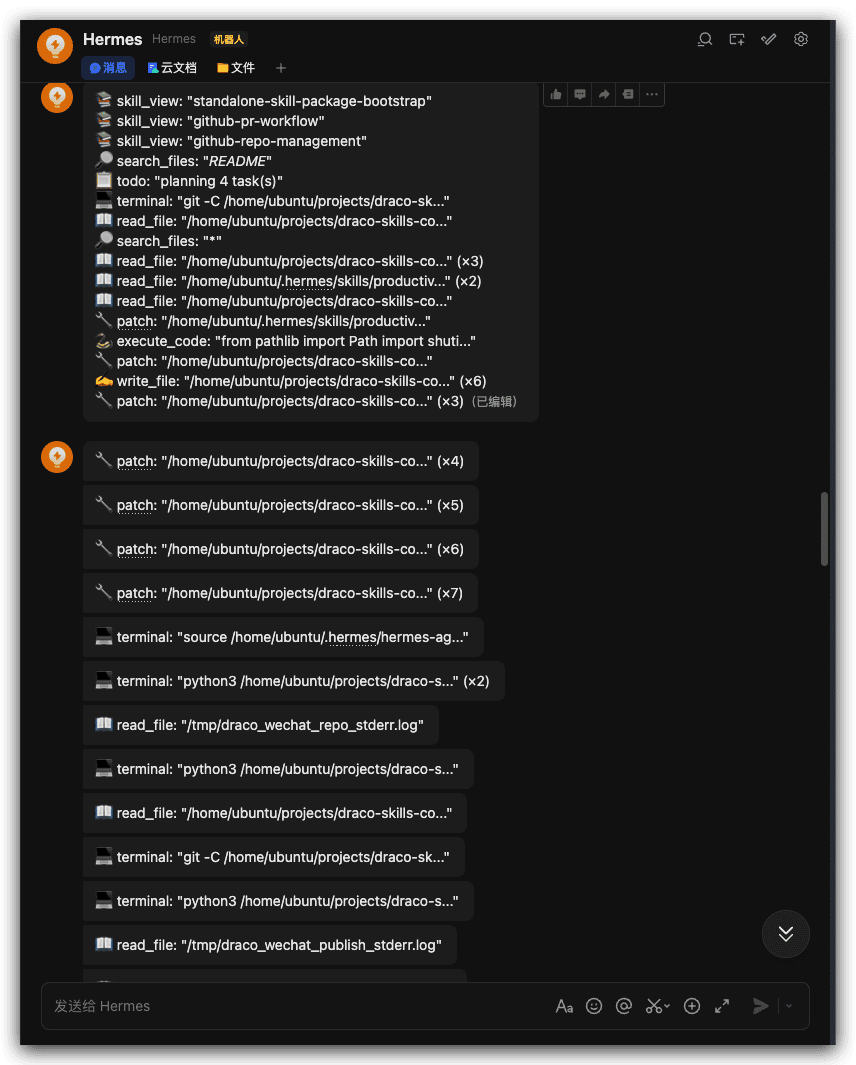Click the mark-all-read checkmark icon
856x1065 pixels.
pos(768,39)
